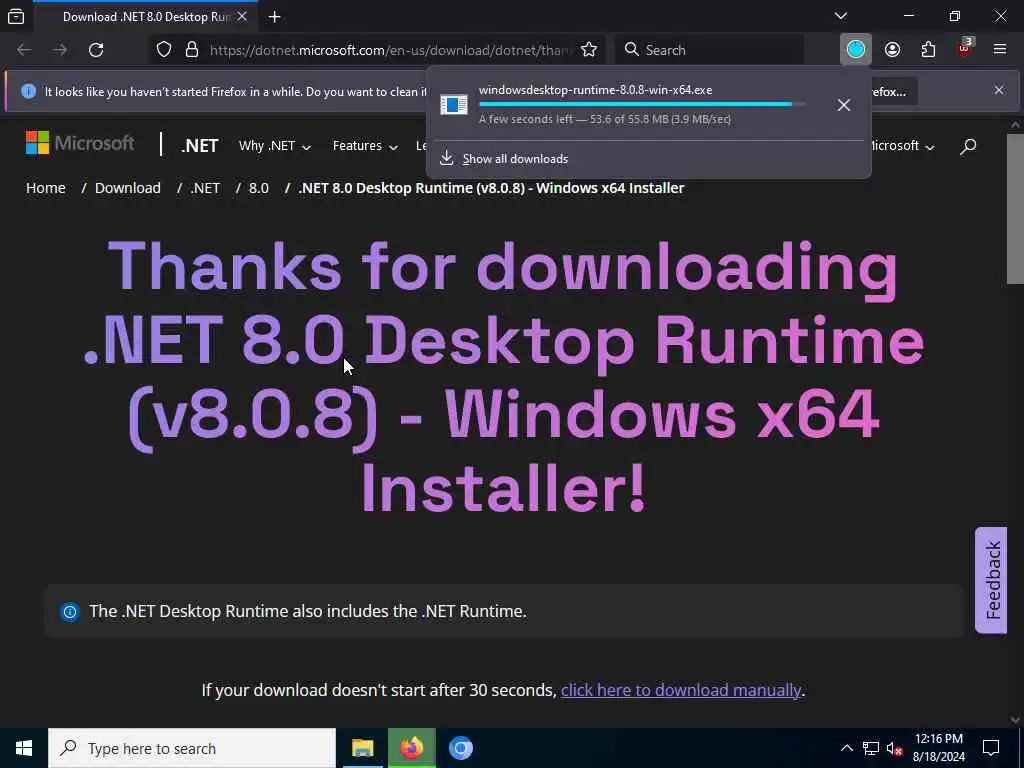The image size is (1024, 768).
Task: Cancel the windowsdesktop-runtime download
Action: pyautogui.click(x=844, y=104)
